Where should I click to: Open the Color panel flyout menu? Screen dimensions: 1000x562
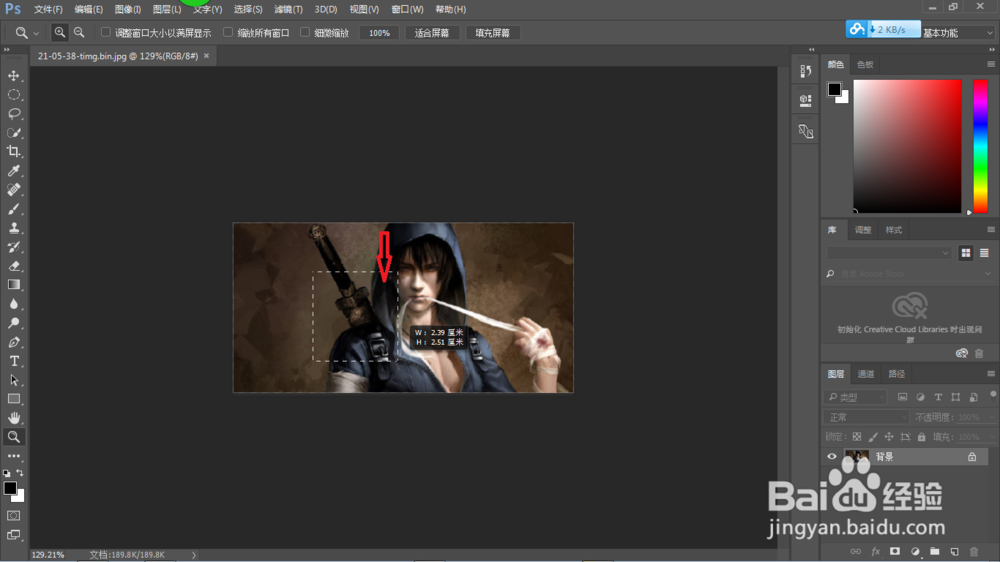pos(990,64)
